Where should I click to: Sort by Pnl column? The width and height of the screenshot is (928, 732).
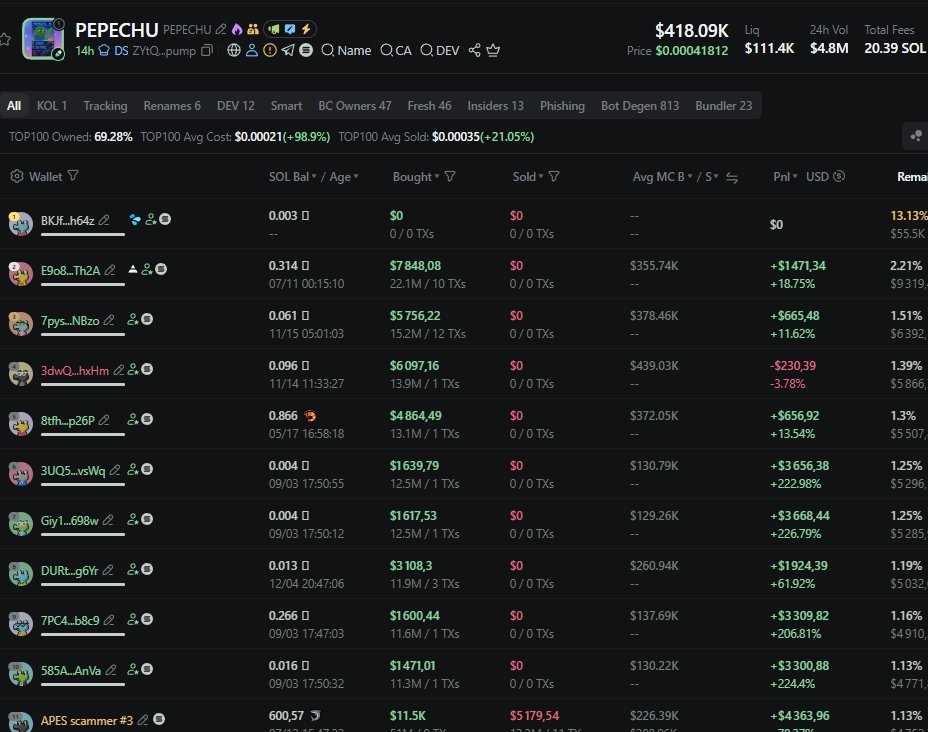coord(785,177)
